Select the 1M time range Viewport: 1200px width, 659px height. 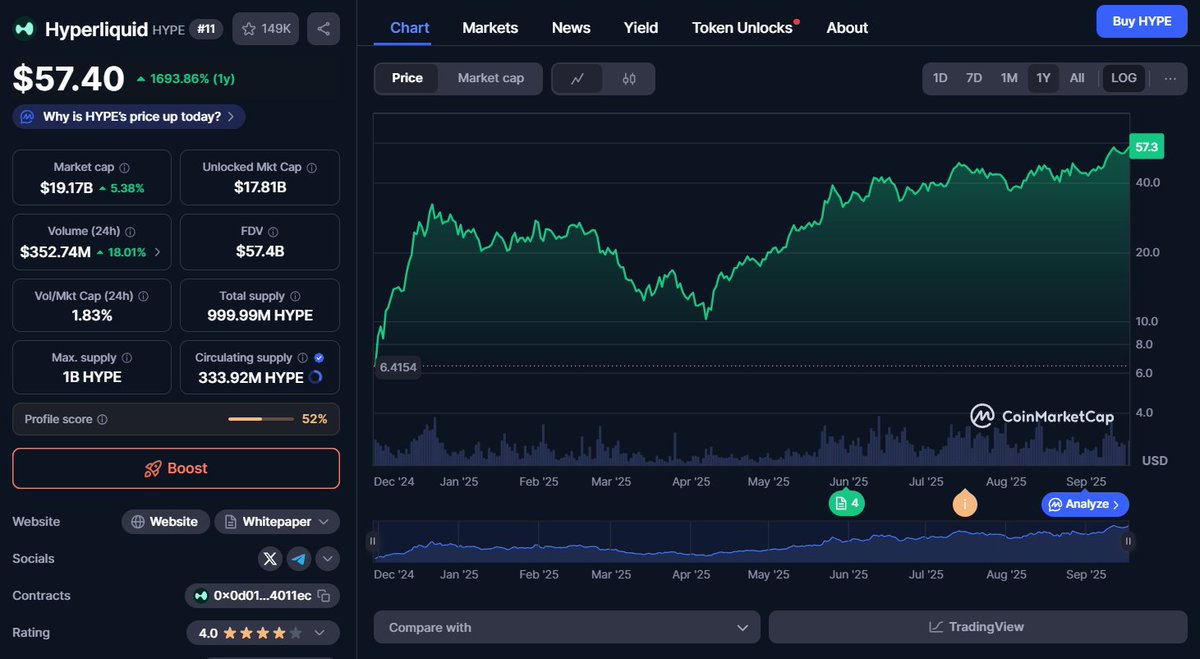(x=1009, y=78)
